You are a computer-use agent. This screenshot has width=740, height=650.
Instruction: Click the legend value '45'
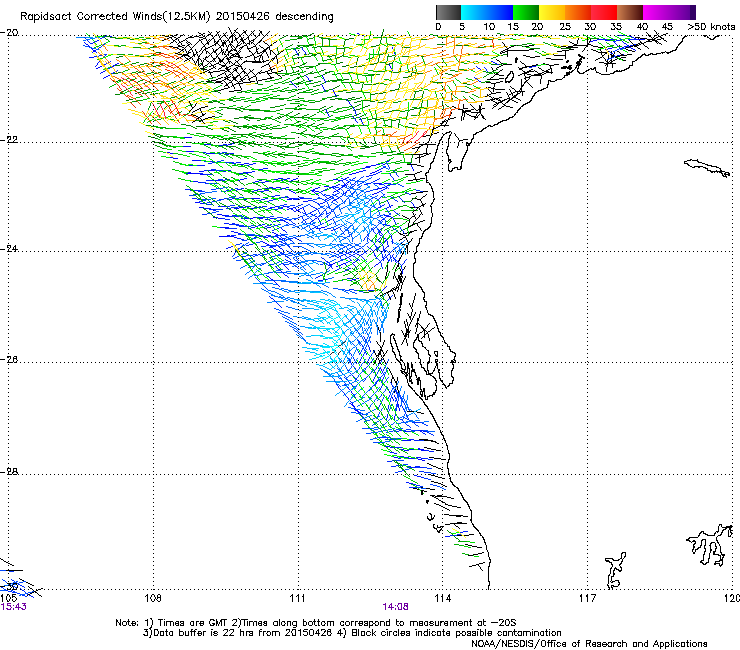(x=667, y=26)
